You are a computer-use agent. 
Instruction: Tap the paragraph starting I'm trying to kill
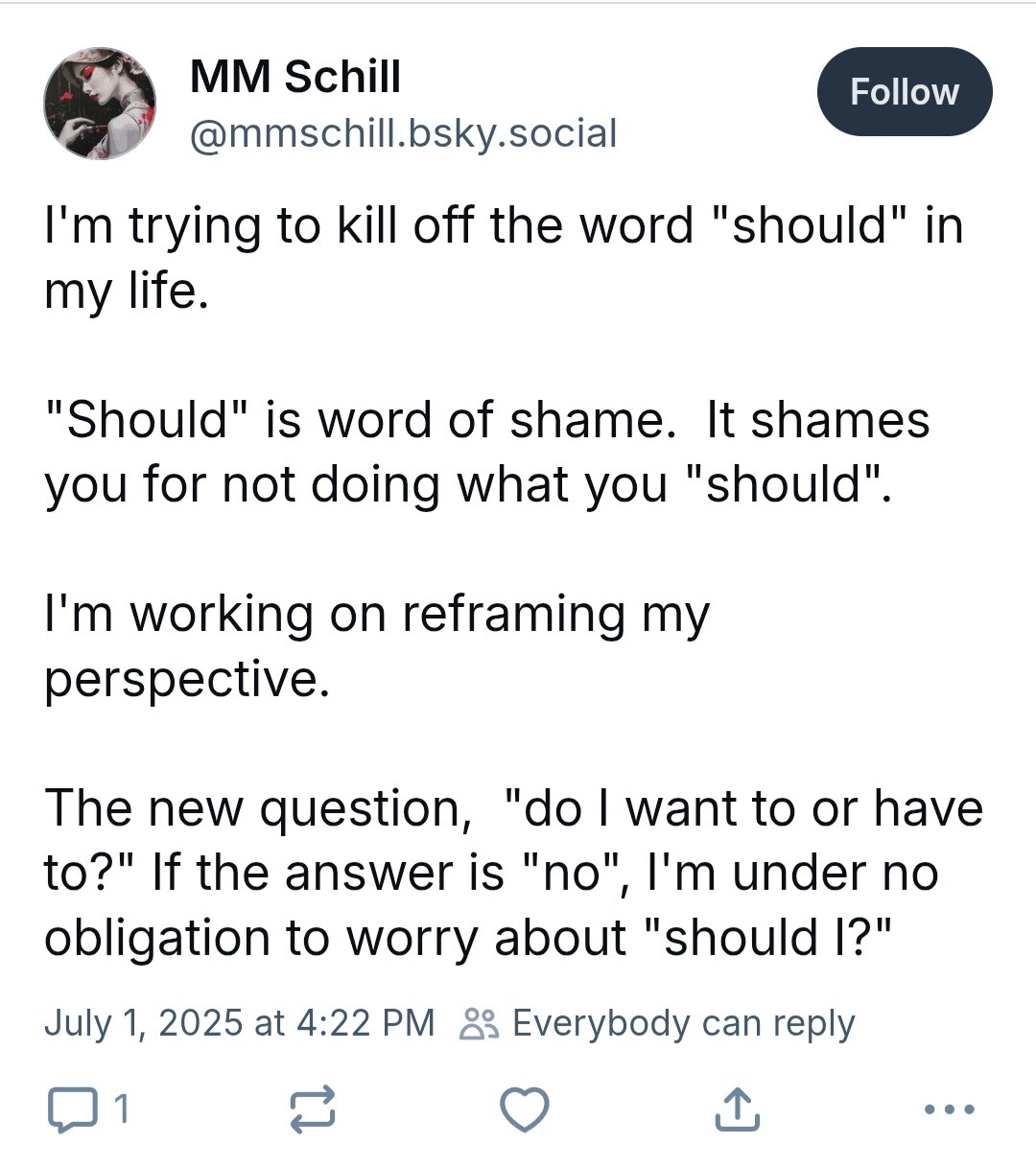(x=504, y=258)
